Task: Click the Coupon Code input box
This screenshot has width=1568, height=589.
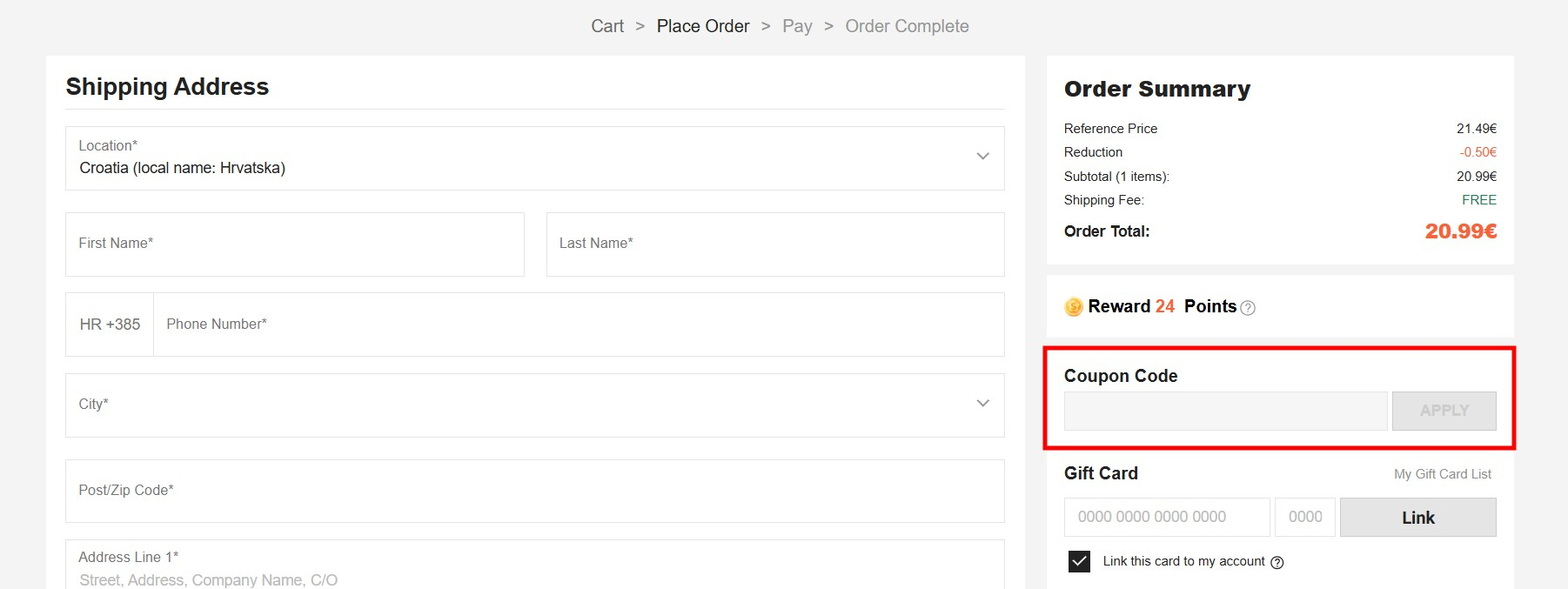Action: coord(1225,411)
